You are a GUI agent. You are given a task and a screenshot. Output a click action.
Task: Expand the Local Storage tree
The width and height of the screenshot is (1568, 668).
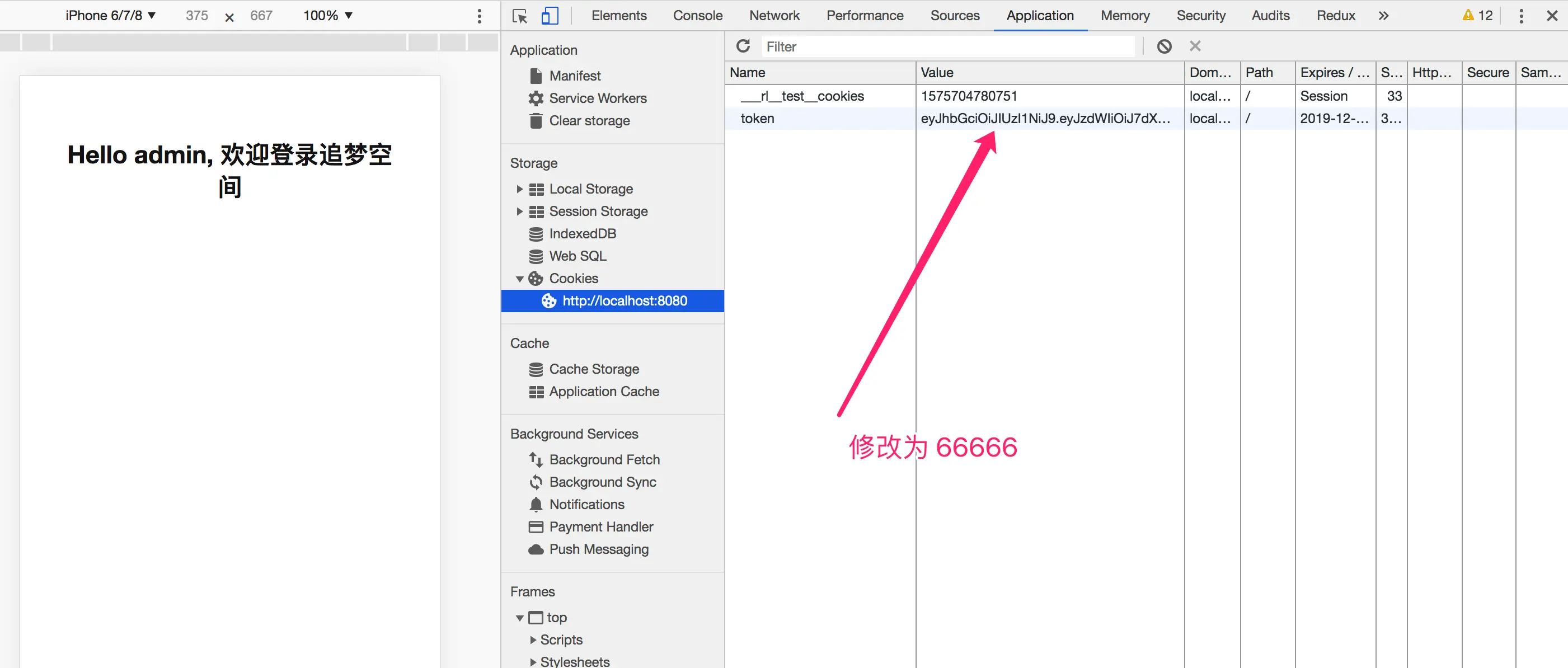pyautogui.click(x=519, y=189)
